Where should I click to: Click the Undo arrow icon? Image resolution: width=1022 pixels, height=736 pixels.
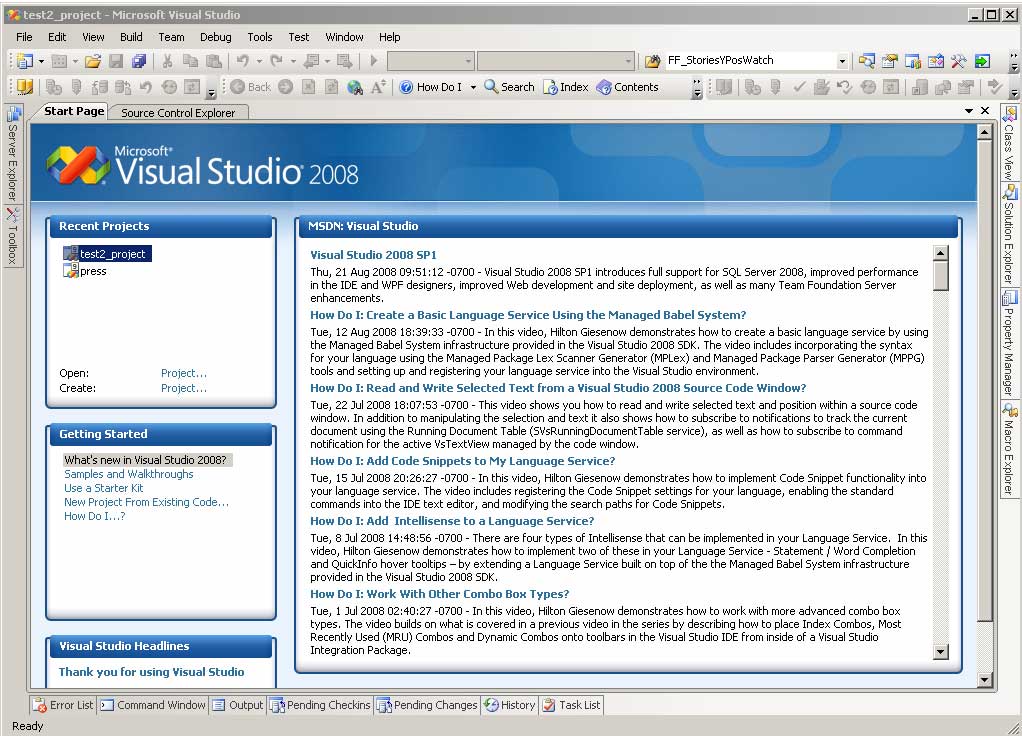click(x=243, y=61)
